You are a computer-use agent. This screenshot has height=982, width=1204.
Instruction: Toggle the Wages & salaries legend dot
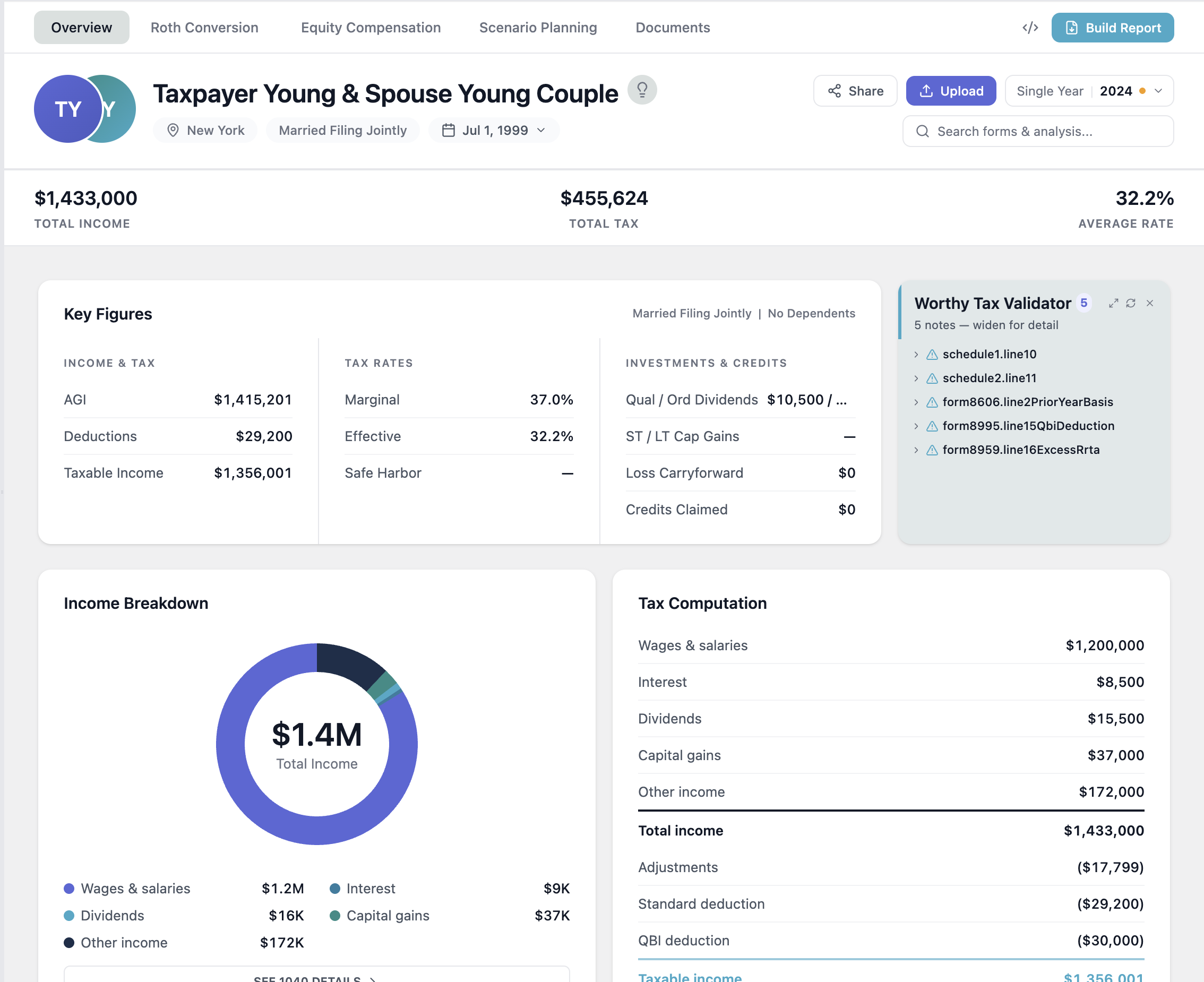pos(69,888)
